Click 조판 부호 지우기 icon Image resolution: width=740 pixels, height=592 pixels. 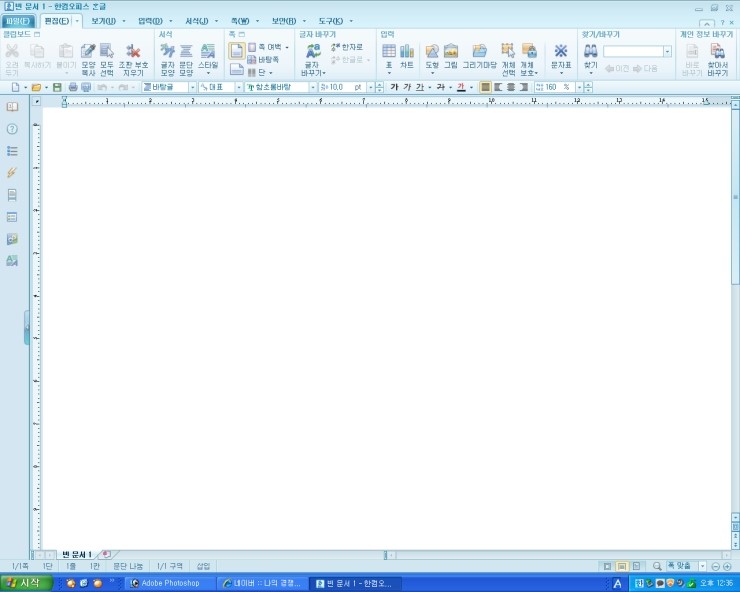click(x=133, y=59)
